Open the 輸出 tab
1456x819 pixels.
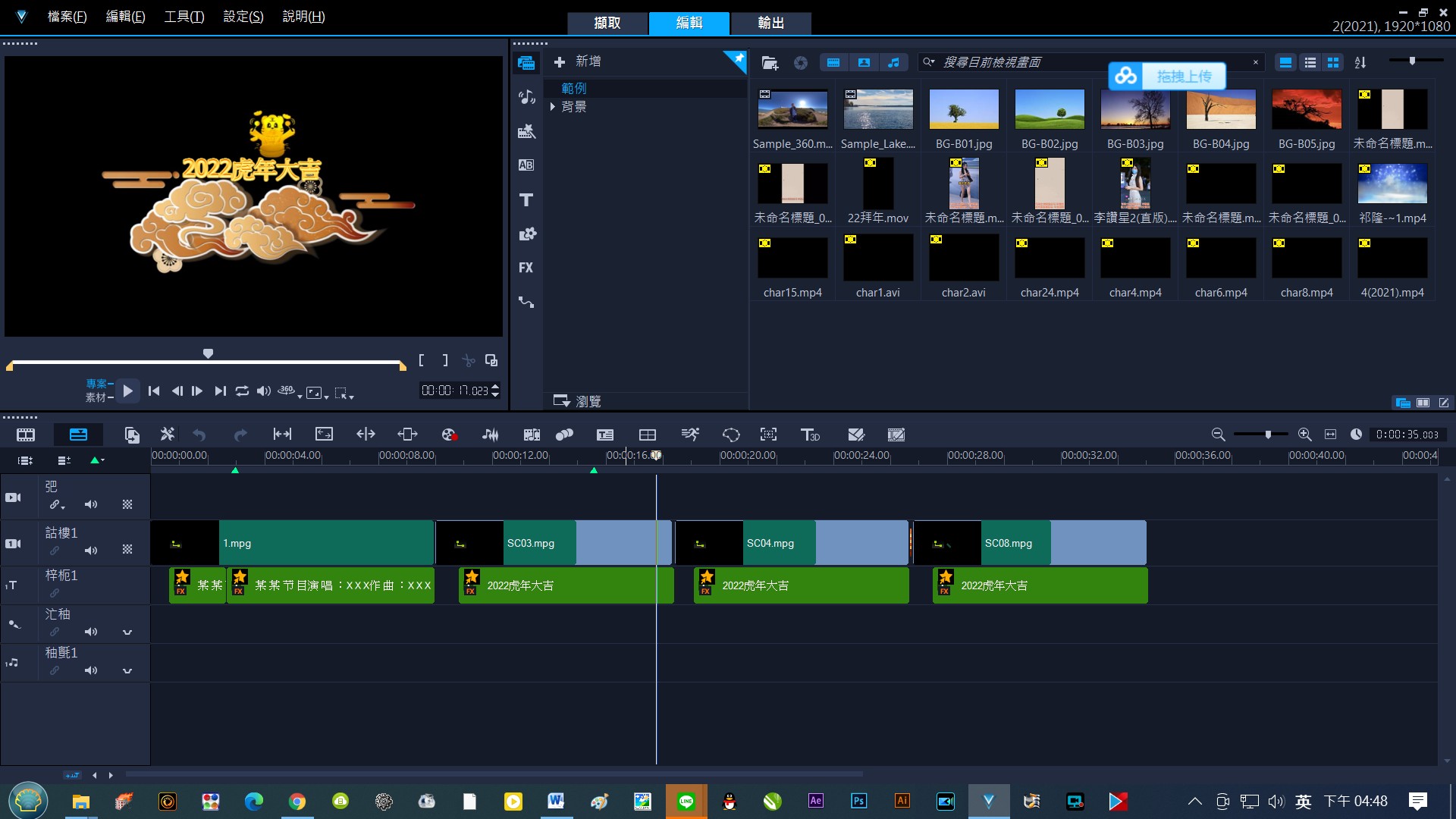pos(770,22)
